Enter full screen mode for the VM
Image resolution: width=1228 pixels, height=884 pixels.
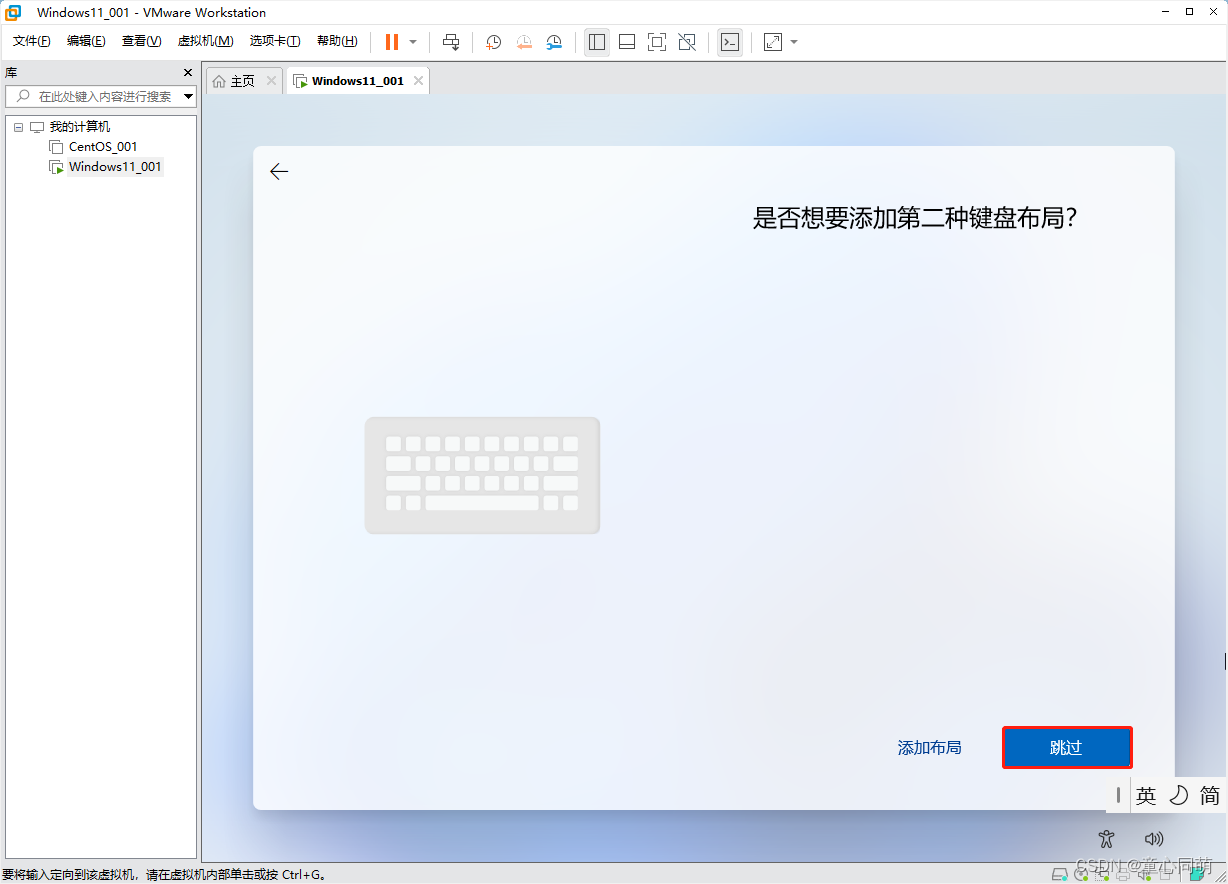coord(656,41)
